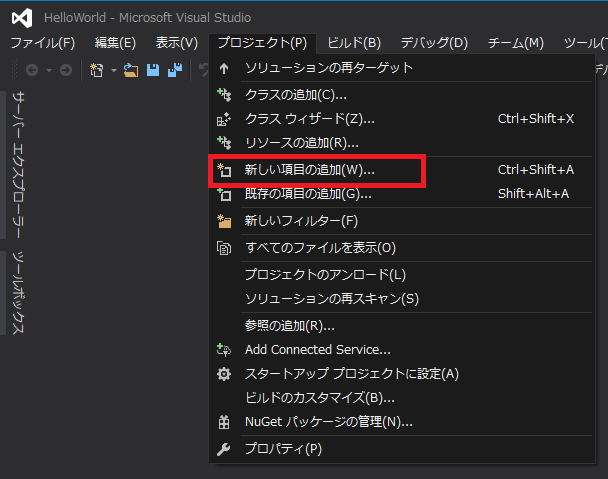Viewport: 608px width, 479px height.
Task: Click the toolbar drag grip handle
Action: (15, 70)
